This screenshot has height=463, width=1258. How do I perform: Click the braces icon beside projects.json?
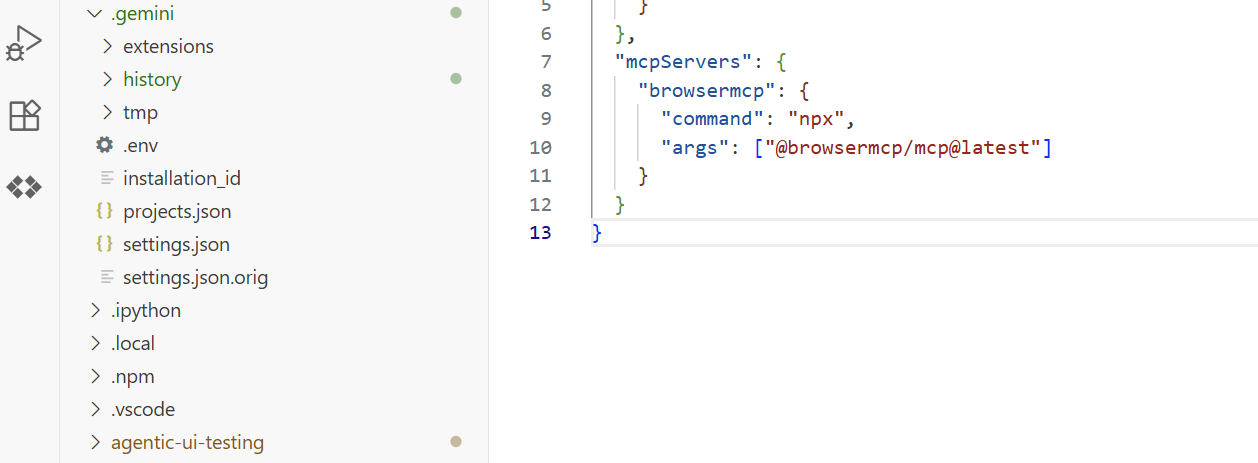point(104,211)
